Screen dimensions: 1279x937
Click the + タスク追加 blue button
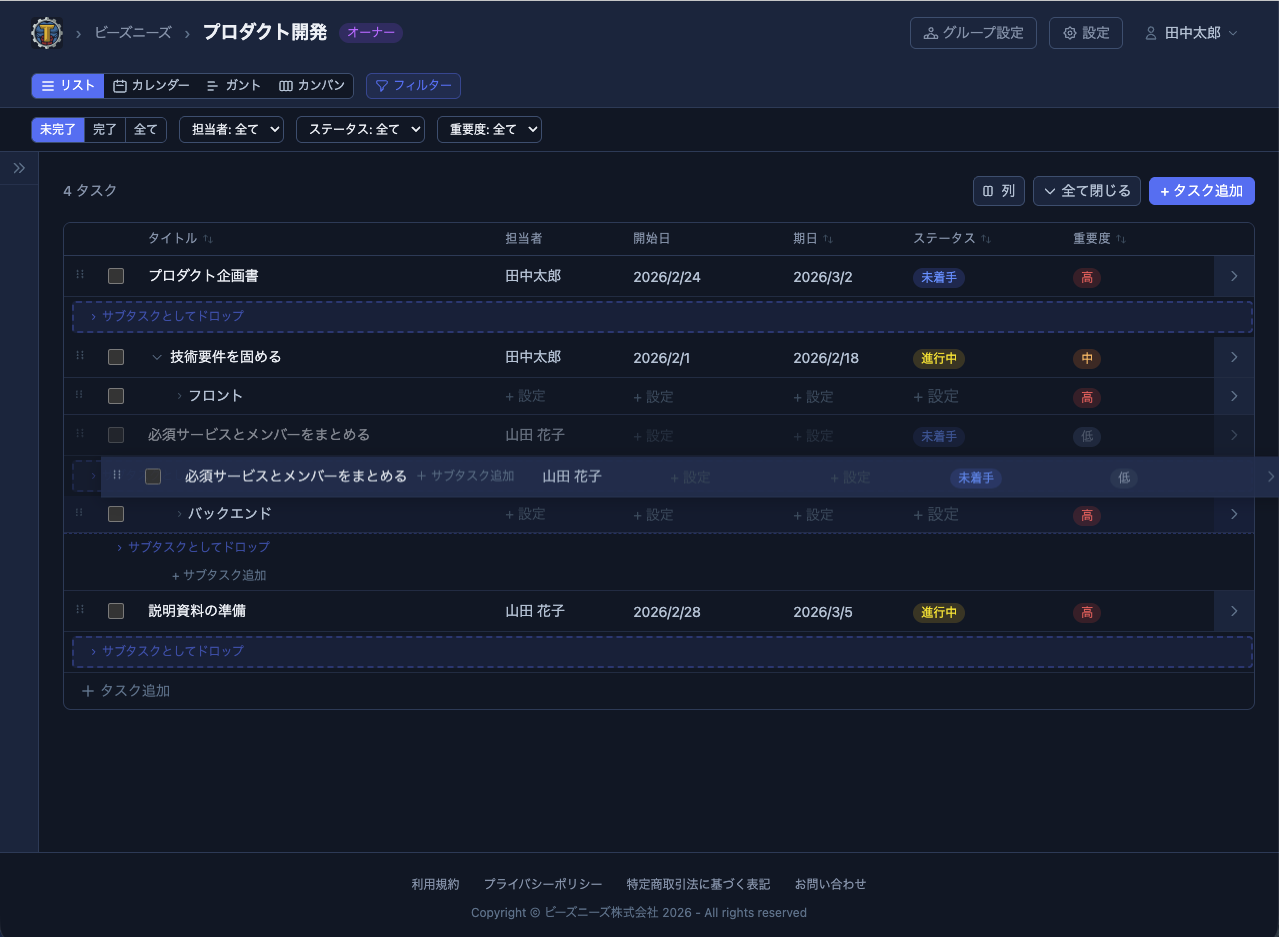(1201, 191)
